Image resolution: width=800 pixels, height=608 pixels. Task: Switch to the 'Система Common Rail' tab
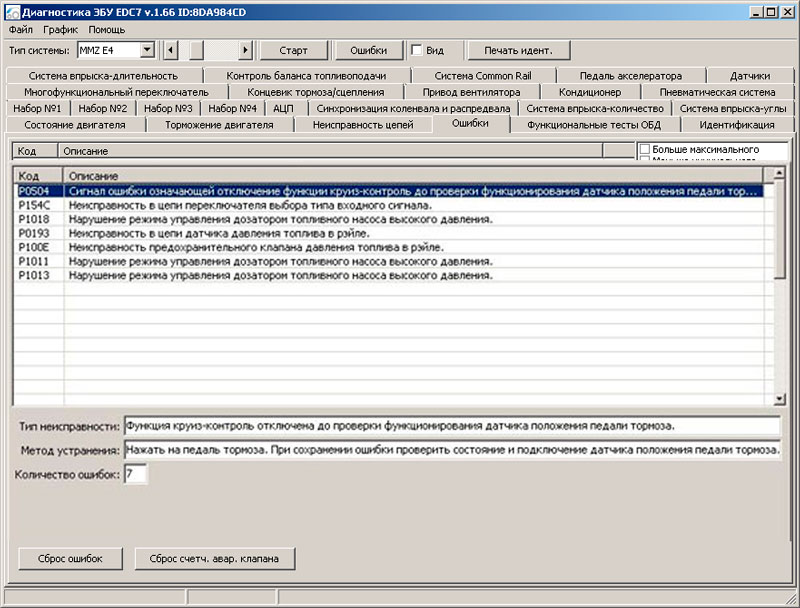(x=482, y=75)
